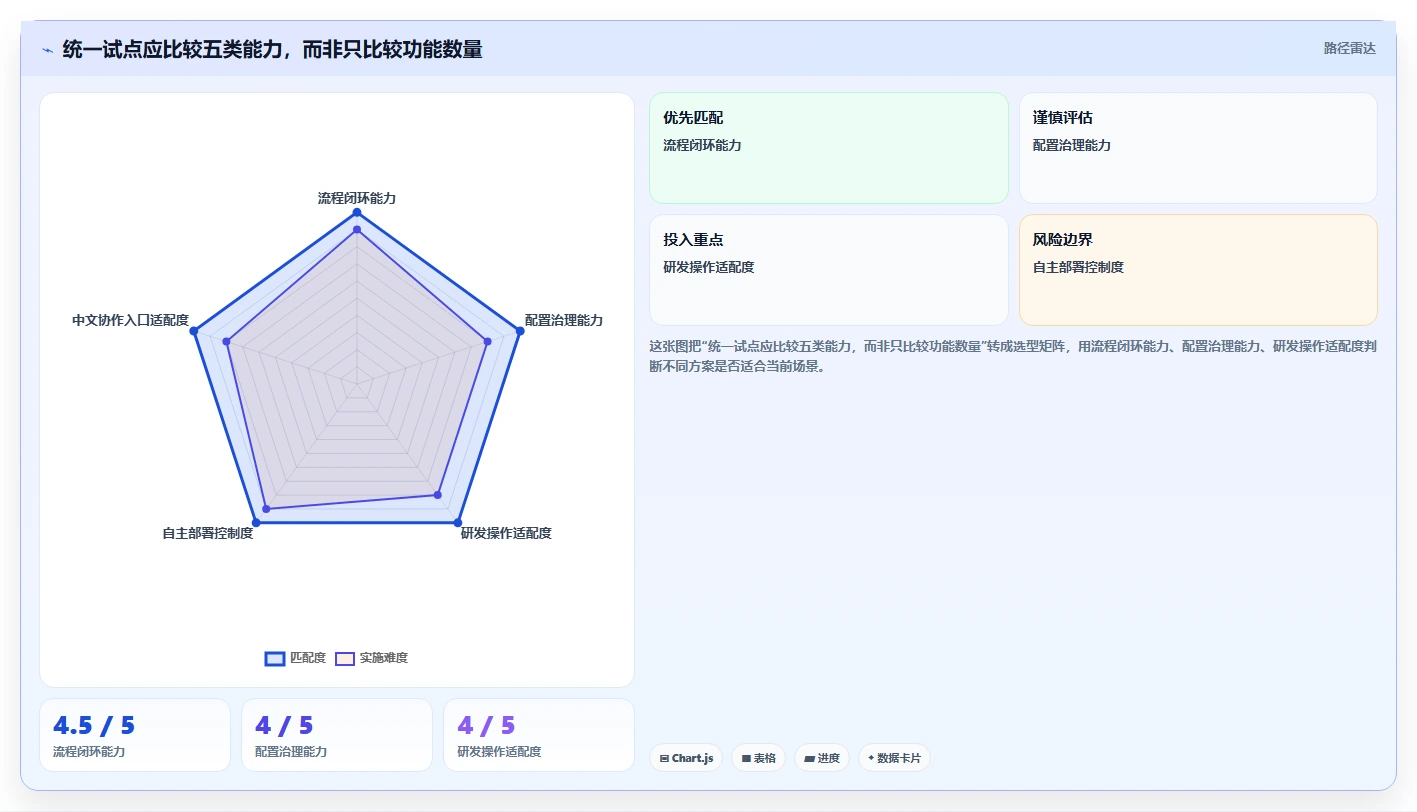Select the 数据卡片 tag text
The height and width of the screenshot is (812, 1417).
coord(899,759)
